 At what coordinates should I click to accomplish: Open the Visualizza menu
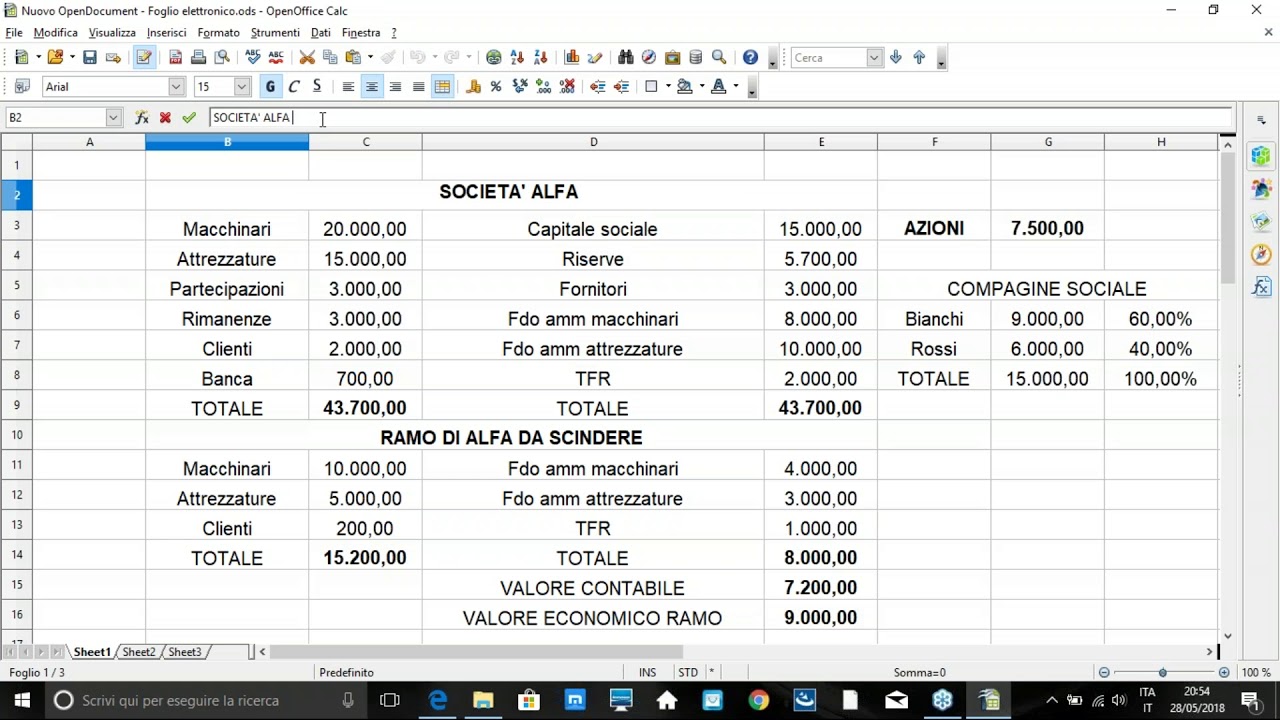112,33
